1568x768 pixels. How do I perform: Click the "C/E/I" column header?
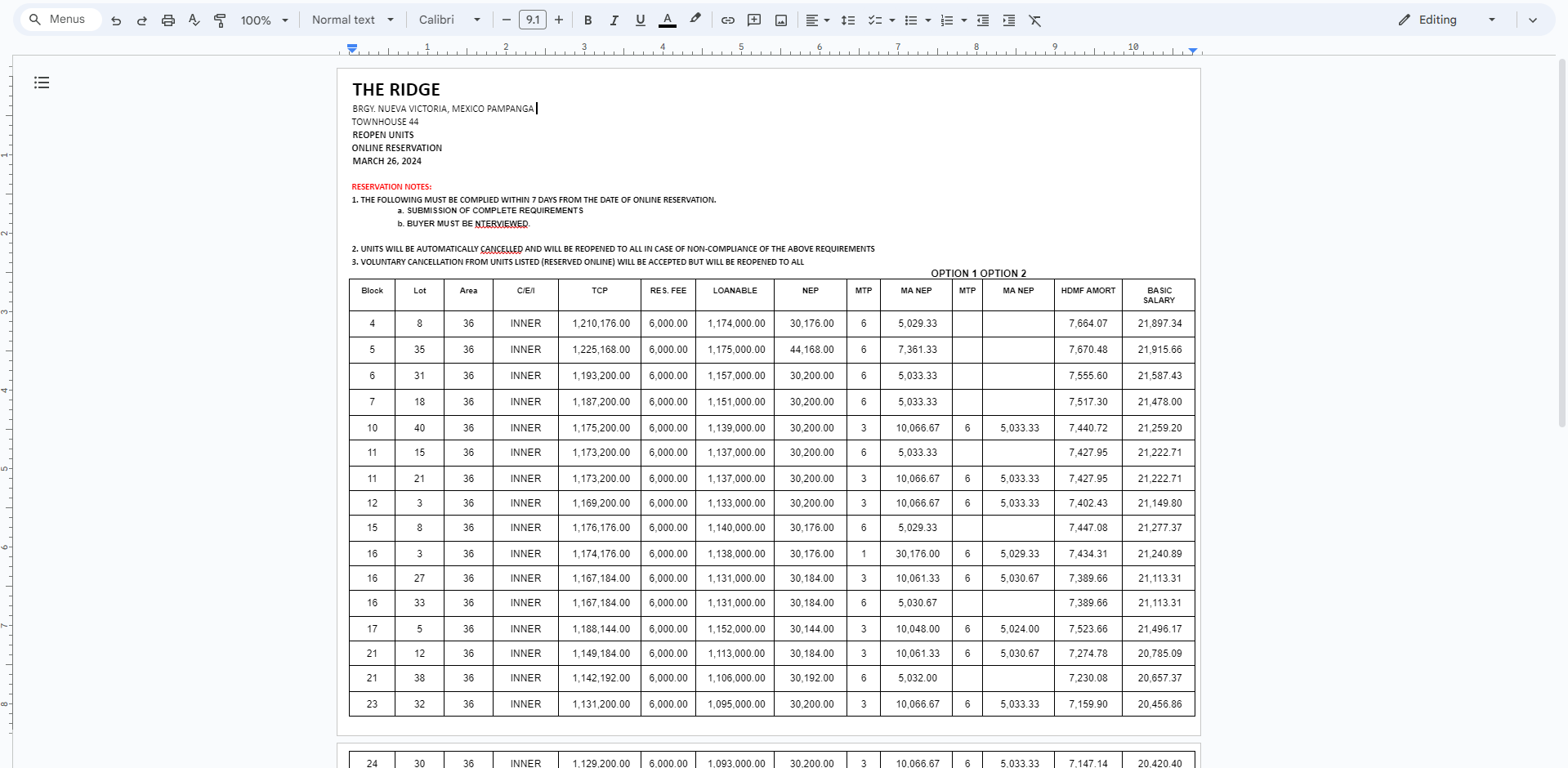(x=526, y=291)
